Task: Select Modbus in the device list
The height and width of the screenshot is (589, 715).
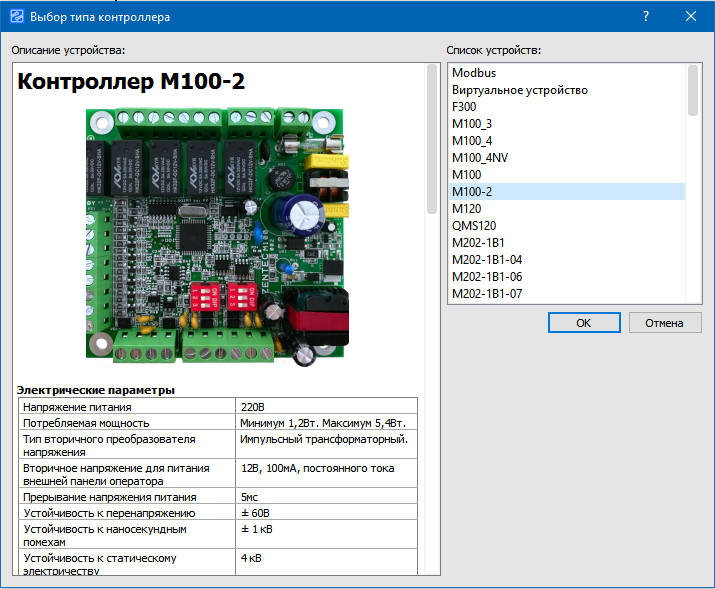Action: 473,73
